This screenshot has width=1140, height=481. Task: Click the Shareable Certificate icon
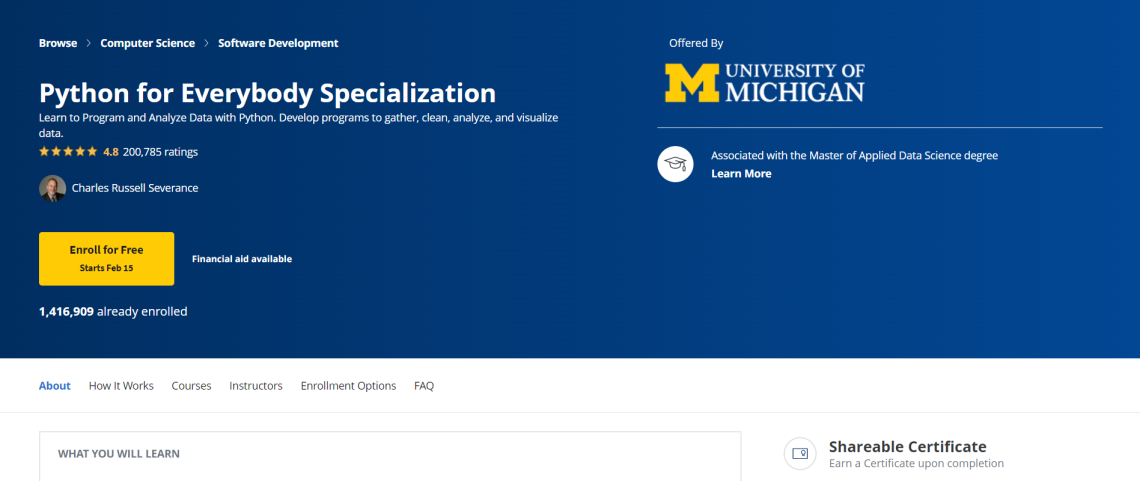800,453
